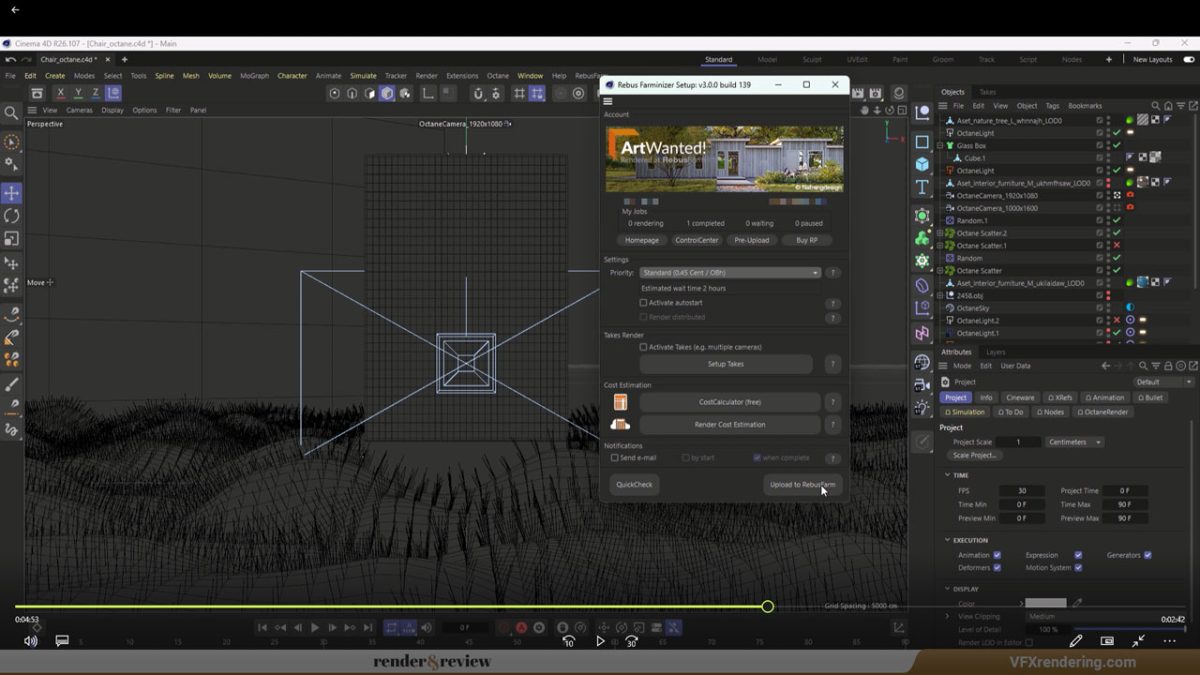Click the search magnifier in the Objects panel
The width and height of the screenshot is (1200, 675).
point(1156,105)
